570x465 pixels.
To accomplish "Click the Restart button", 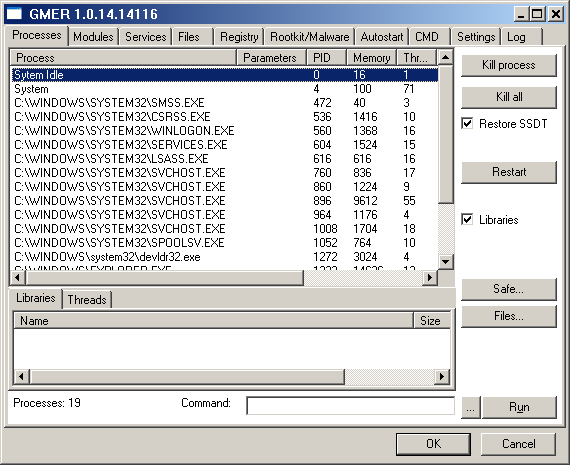I will pyautogui.click(x=509, y=172).
